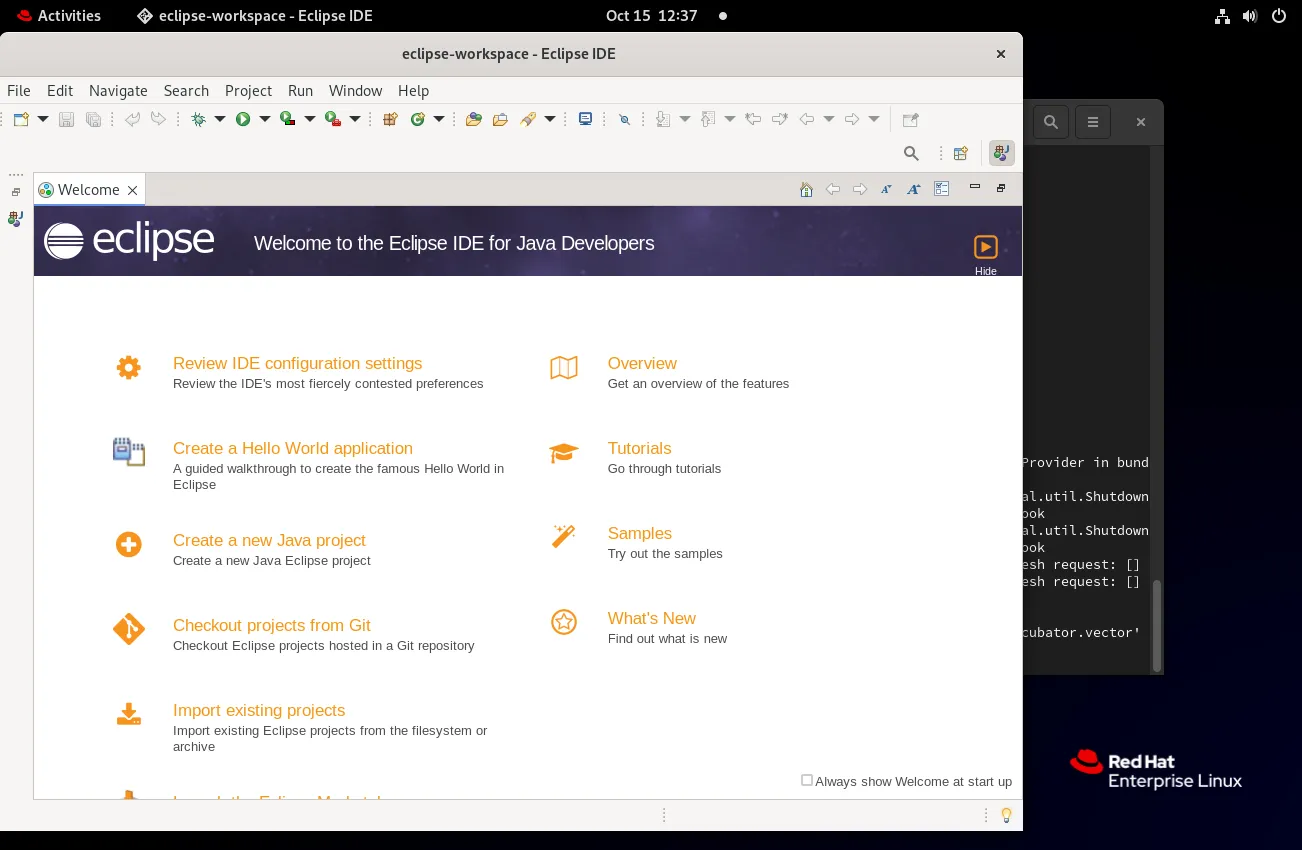Click the Search flashlight toolbar icon

(x=528, y=119)
